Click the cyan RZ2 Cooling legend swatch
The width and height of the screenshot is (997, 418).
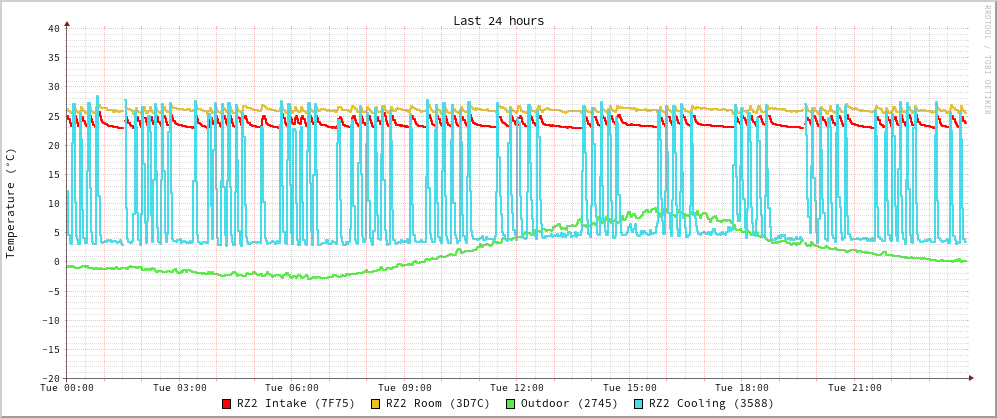pos(639,404)
